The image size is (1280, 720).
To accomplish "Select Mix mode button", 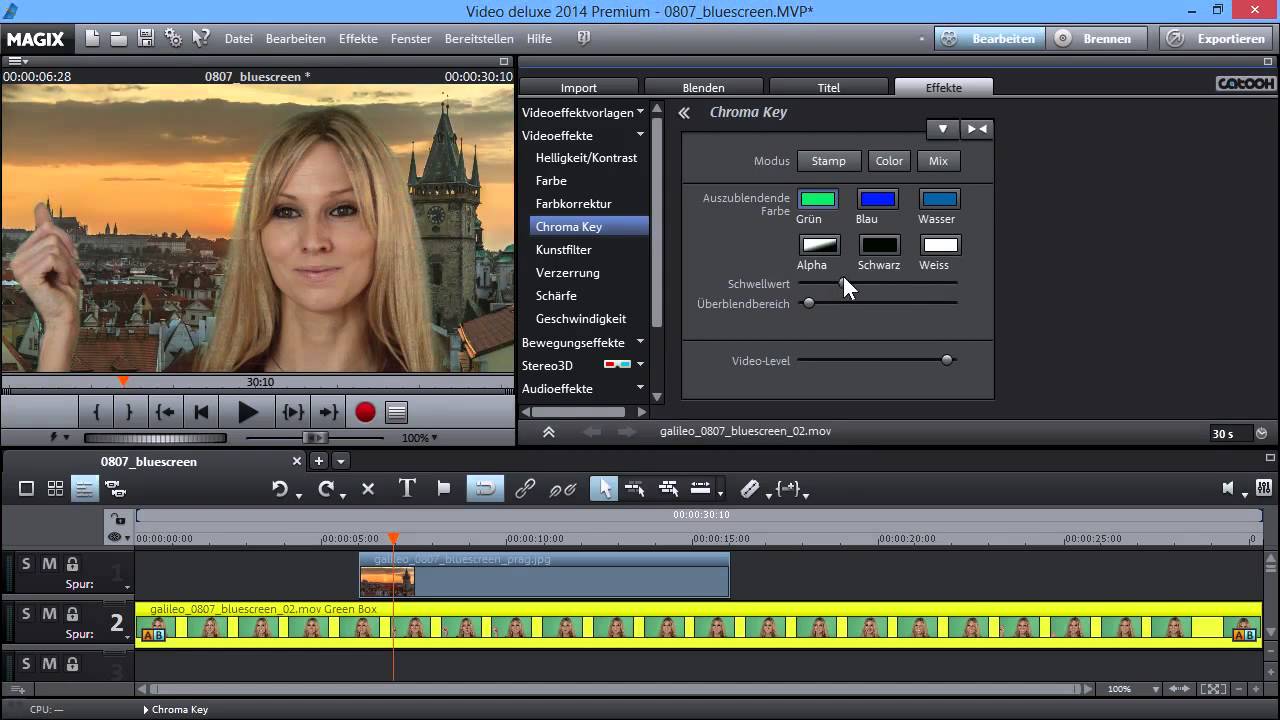I will pos(938,161).
